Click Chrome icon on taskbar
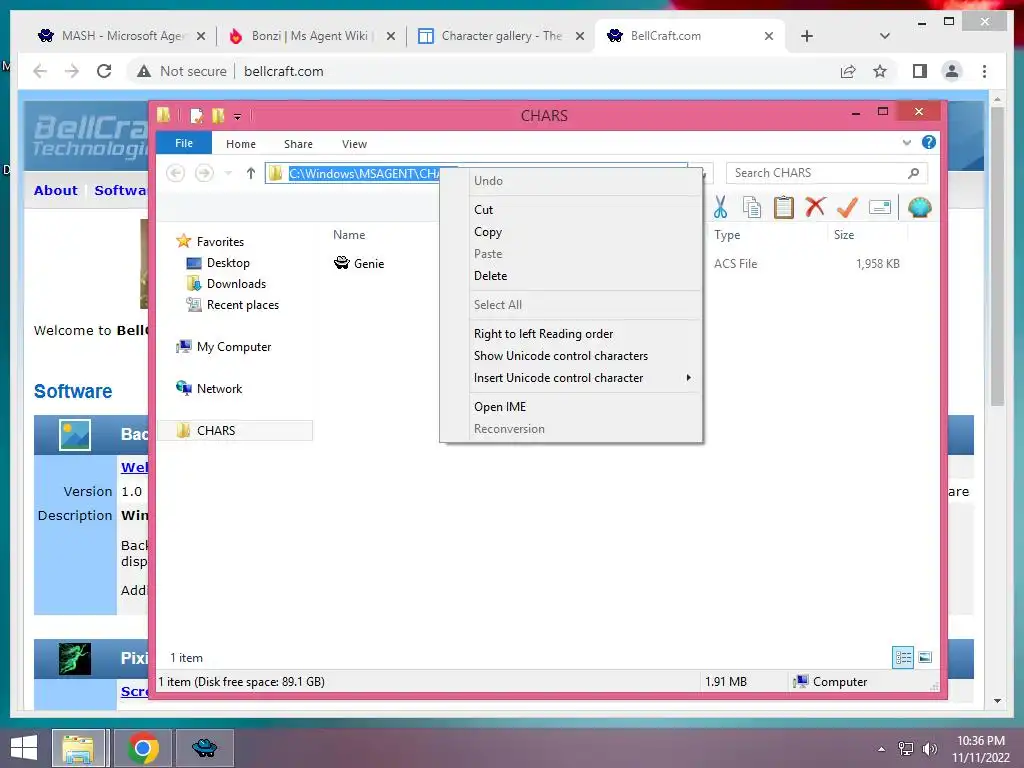This screenshot has width=1024, height=768. click(143, 748)
